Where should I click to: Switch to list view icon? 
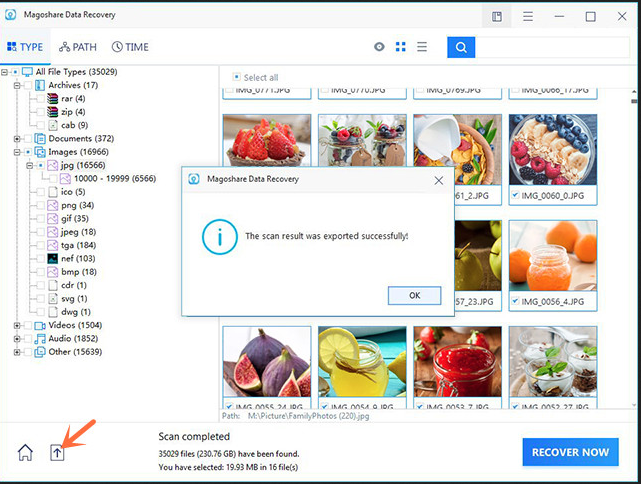[422, 47]
